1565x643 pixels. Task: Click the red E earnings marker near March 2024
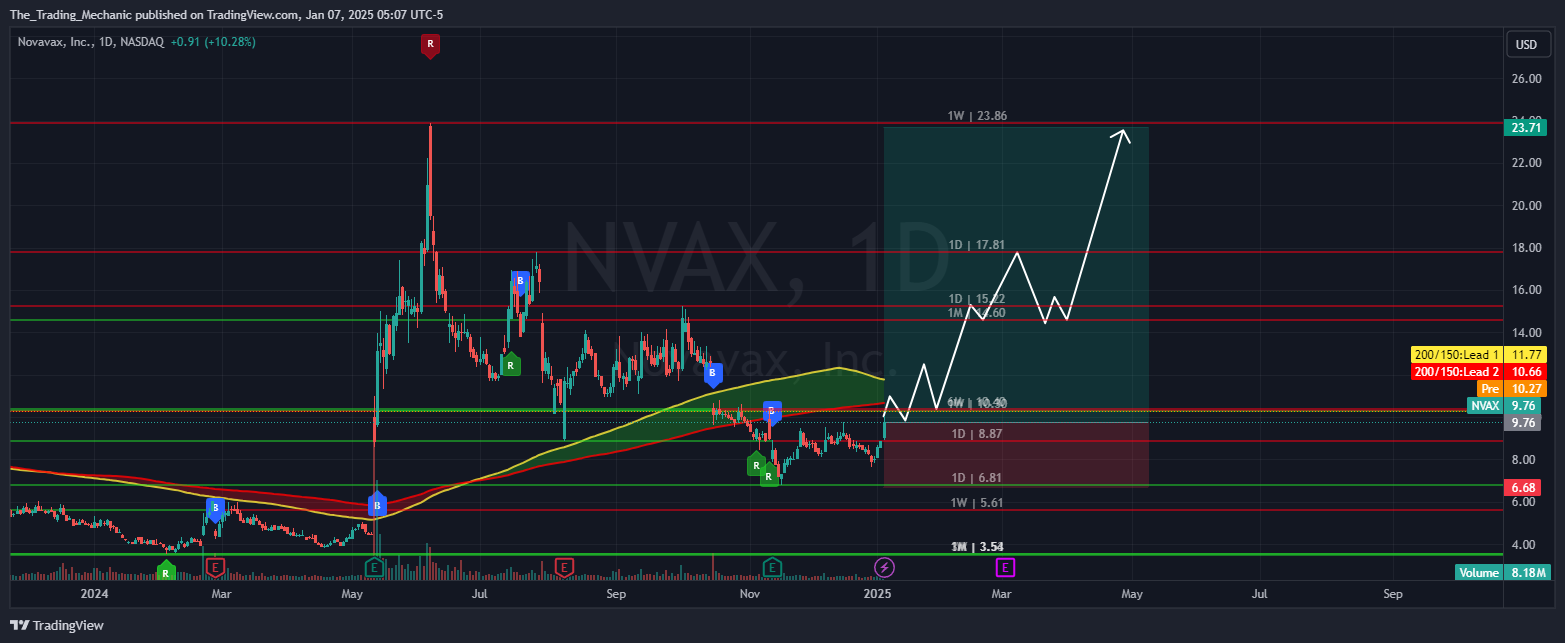[214, 568]
